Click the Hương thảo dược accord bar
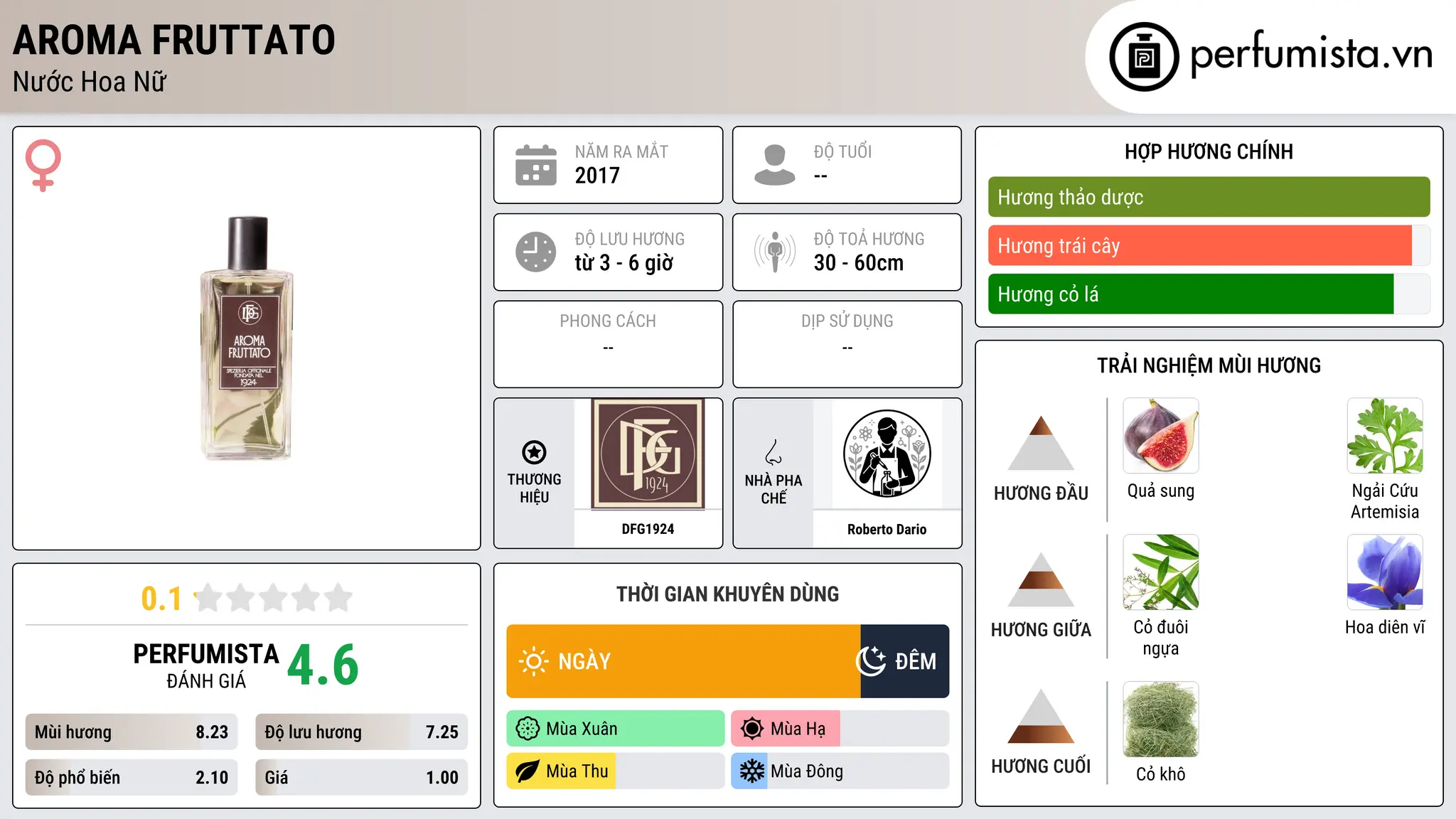Viewport: 1456px width, 819px height. [1209, 197]
